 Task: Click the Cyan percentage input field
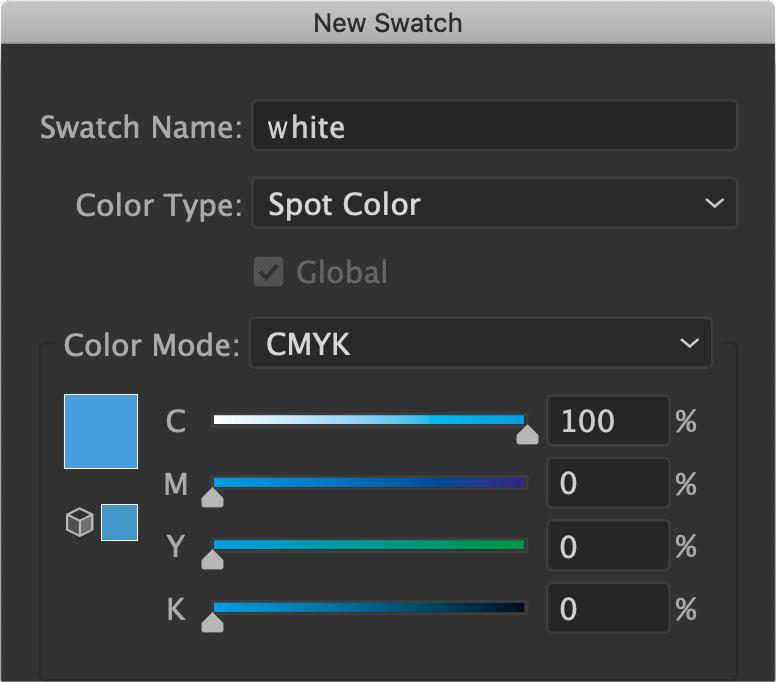point(607,421)
